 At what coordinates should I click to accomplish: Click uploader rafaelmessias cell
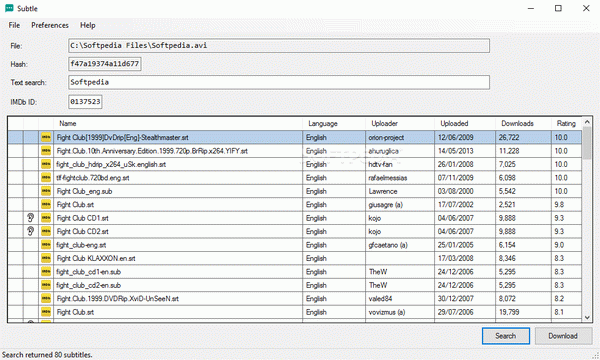(400, 178)
